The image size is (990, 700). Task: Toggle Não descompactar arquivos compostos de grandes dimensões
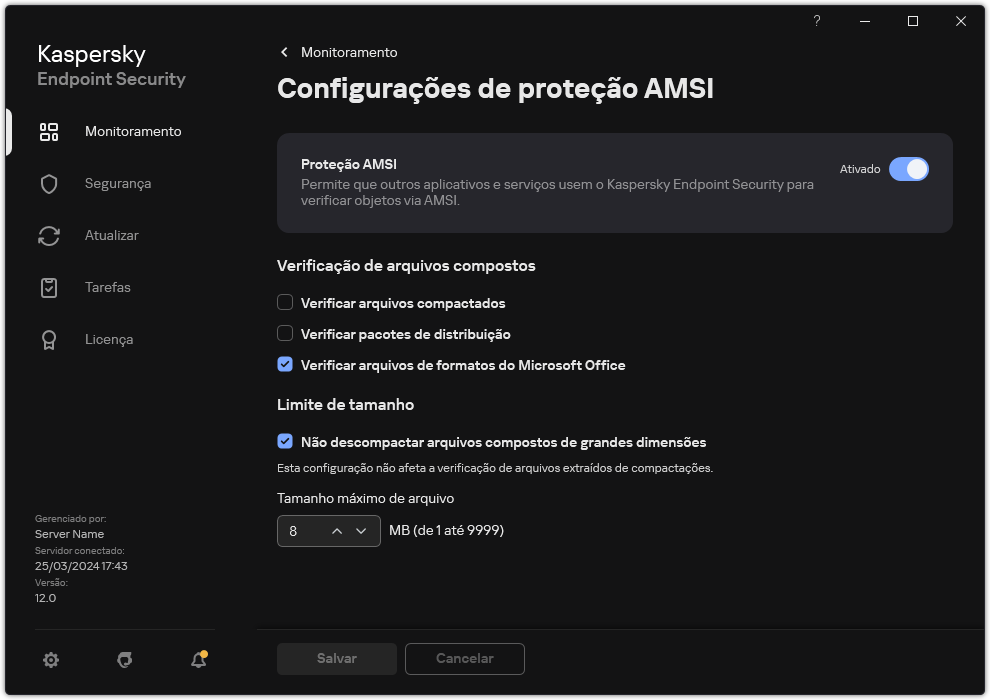pos(285,441)
